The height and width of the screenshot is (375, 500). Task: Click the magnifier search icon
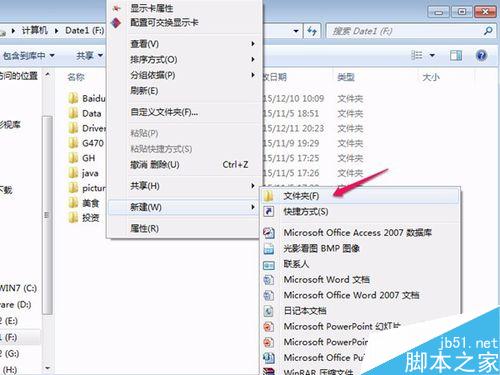coord(488,31)
